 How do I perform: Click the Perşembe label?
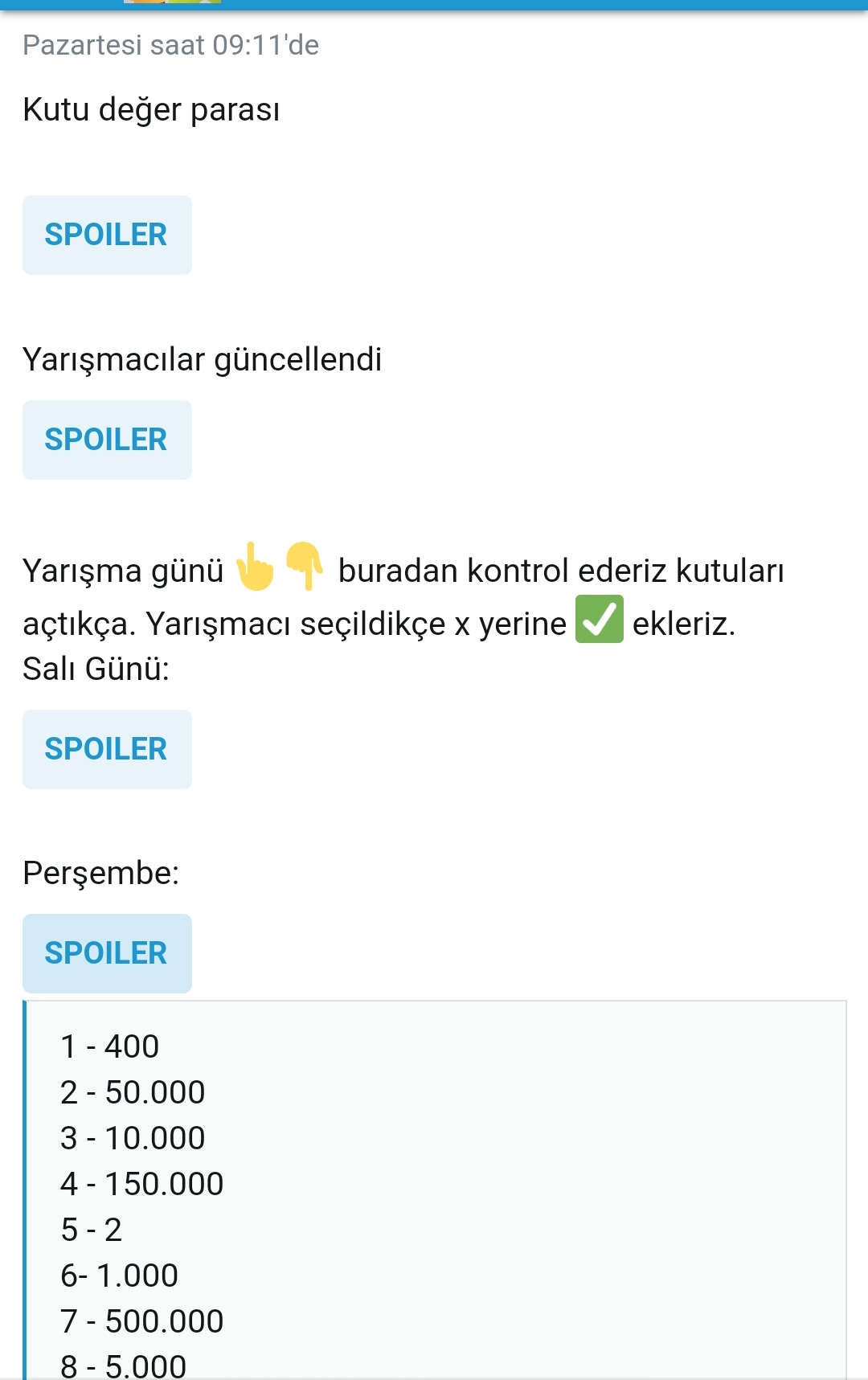click(x=100, y=873)
